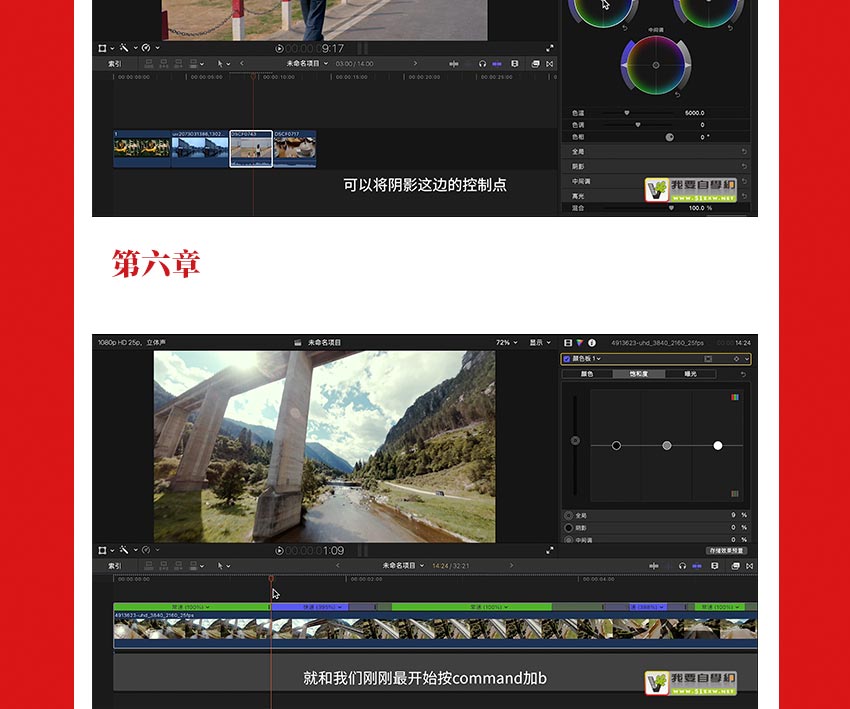Image resolution: width=850 pixels, height=709 pixels.
Task: Select the uv2073031388 clip in the timeline
Action: tap(200, 149)
